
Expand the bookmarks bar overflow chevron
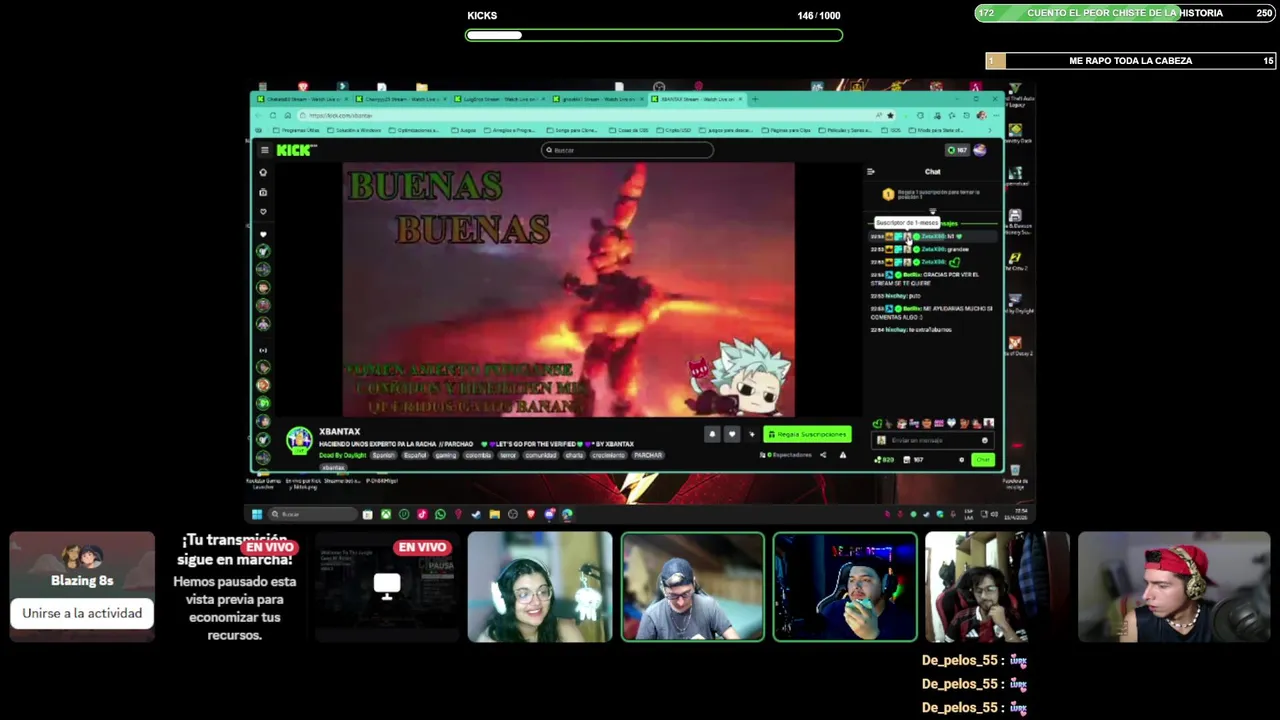click(x=990, y=130)
